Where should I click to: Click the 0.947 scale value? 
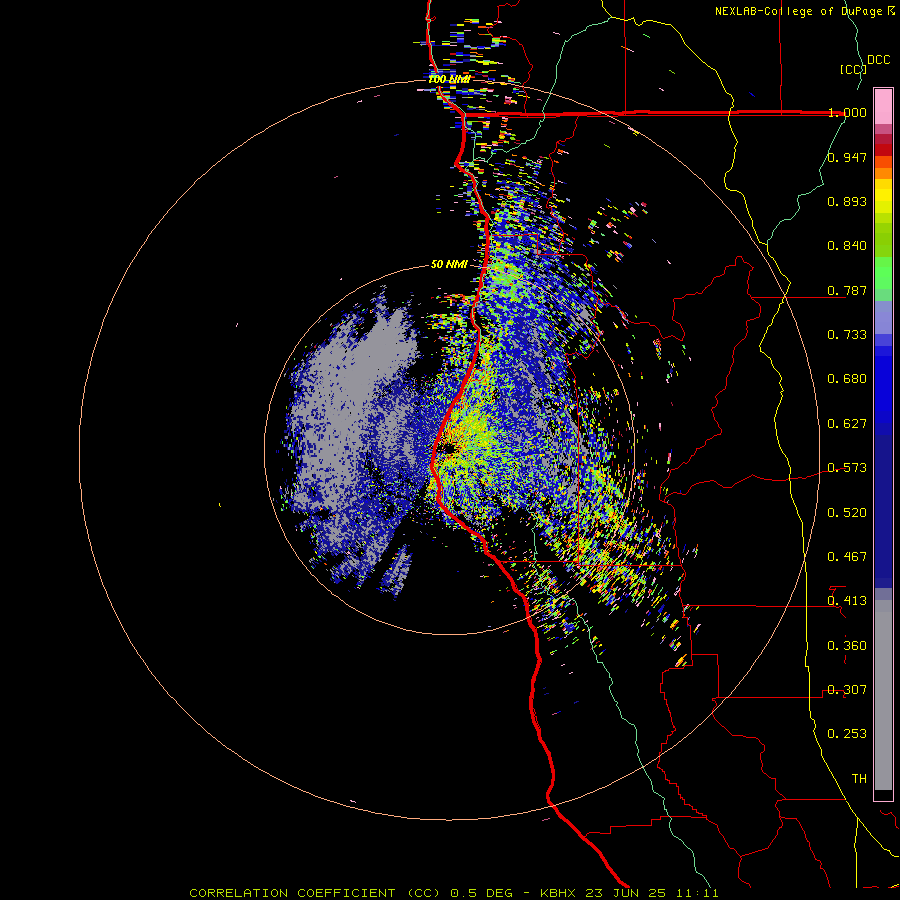click(847, 157)
